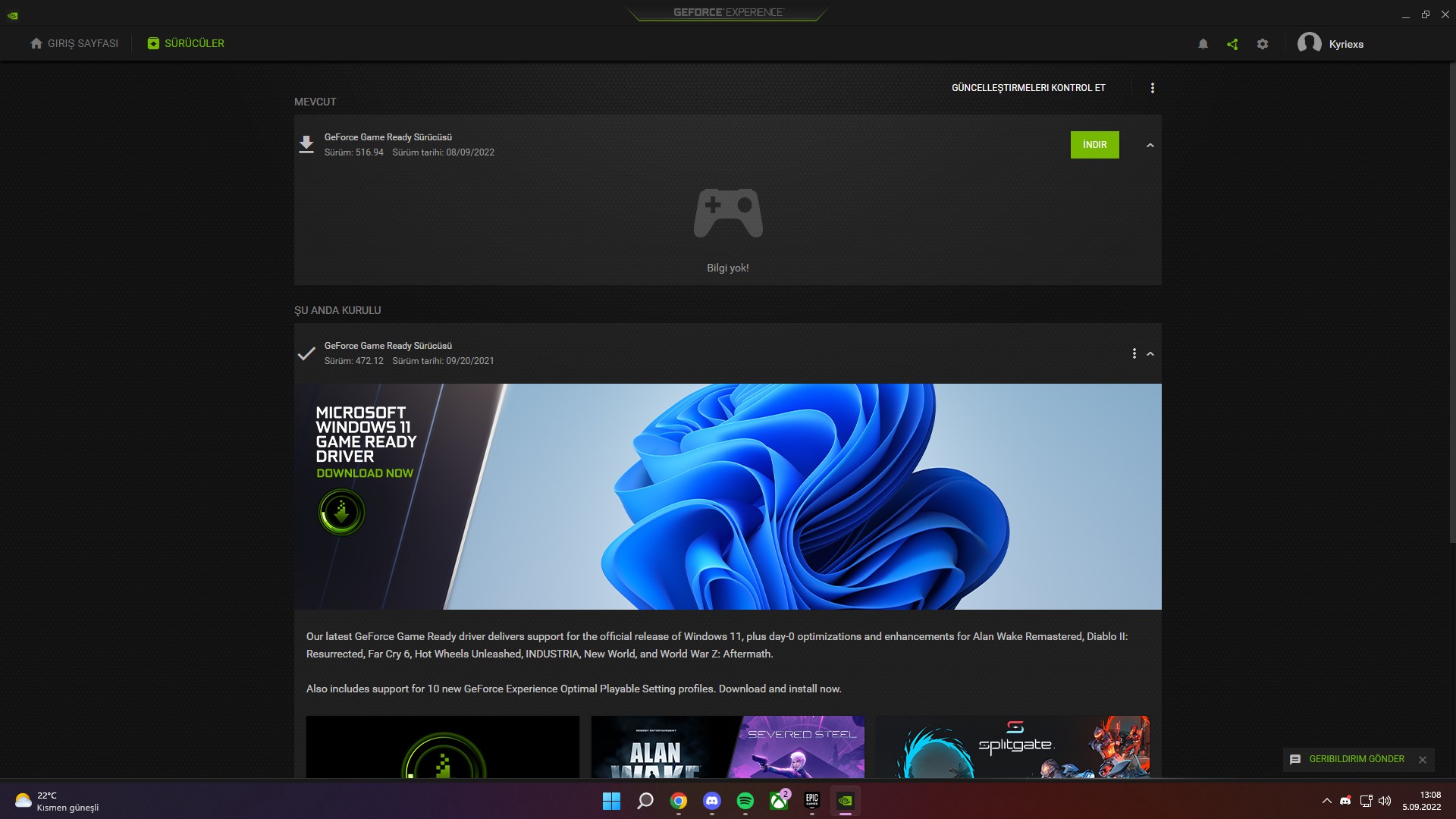
Task: Click green download circle in banner
Action: pos(341,513)
